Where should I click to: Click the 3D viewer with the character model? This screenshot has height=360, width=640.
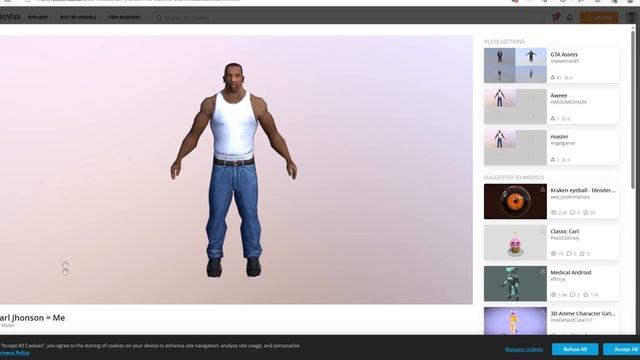tap(236, 169)
